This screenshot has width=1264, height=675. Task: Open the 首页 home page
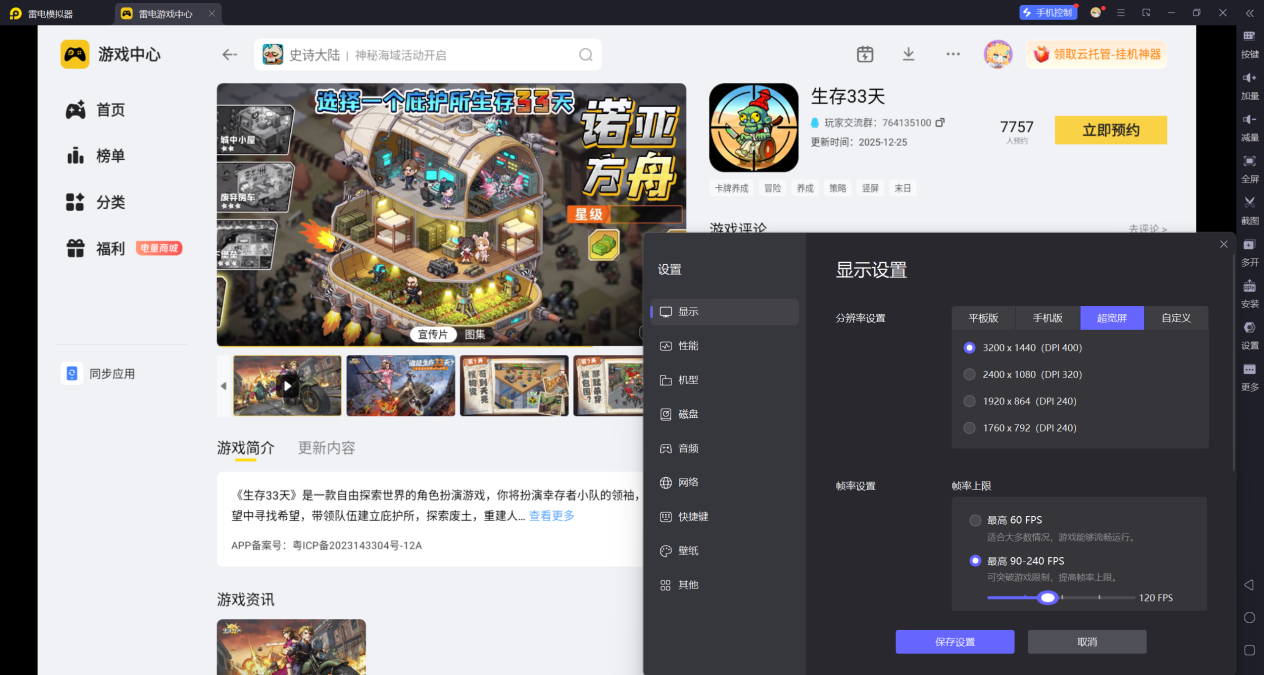(96, 110)
